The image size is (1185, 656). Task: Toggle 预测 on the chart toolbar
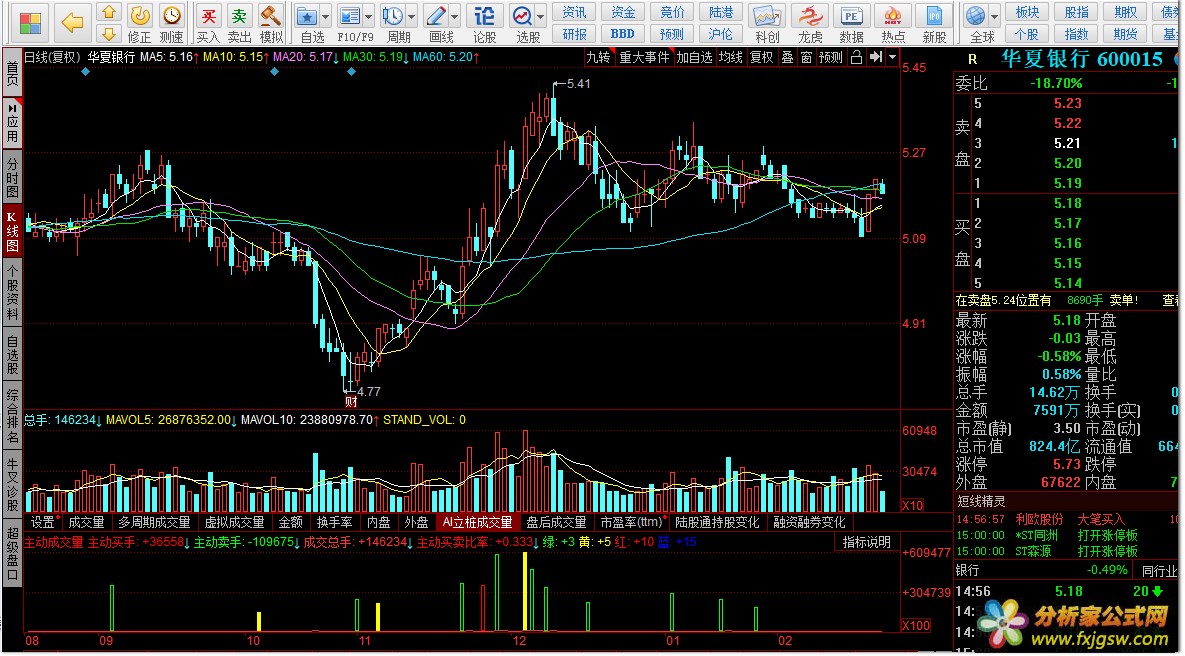(x=831, y=57)
